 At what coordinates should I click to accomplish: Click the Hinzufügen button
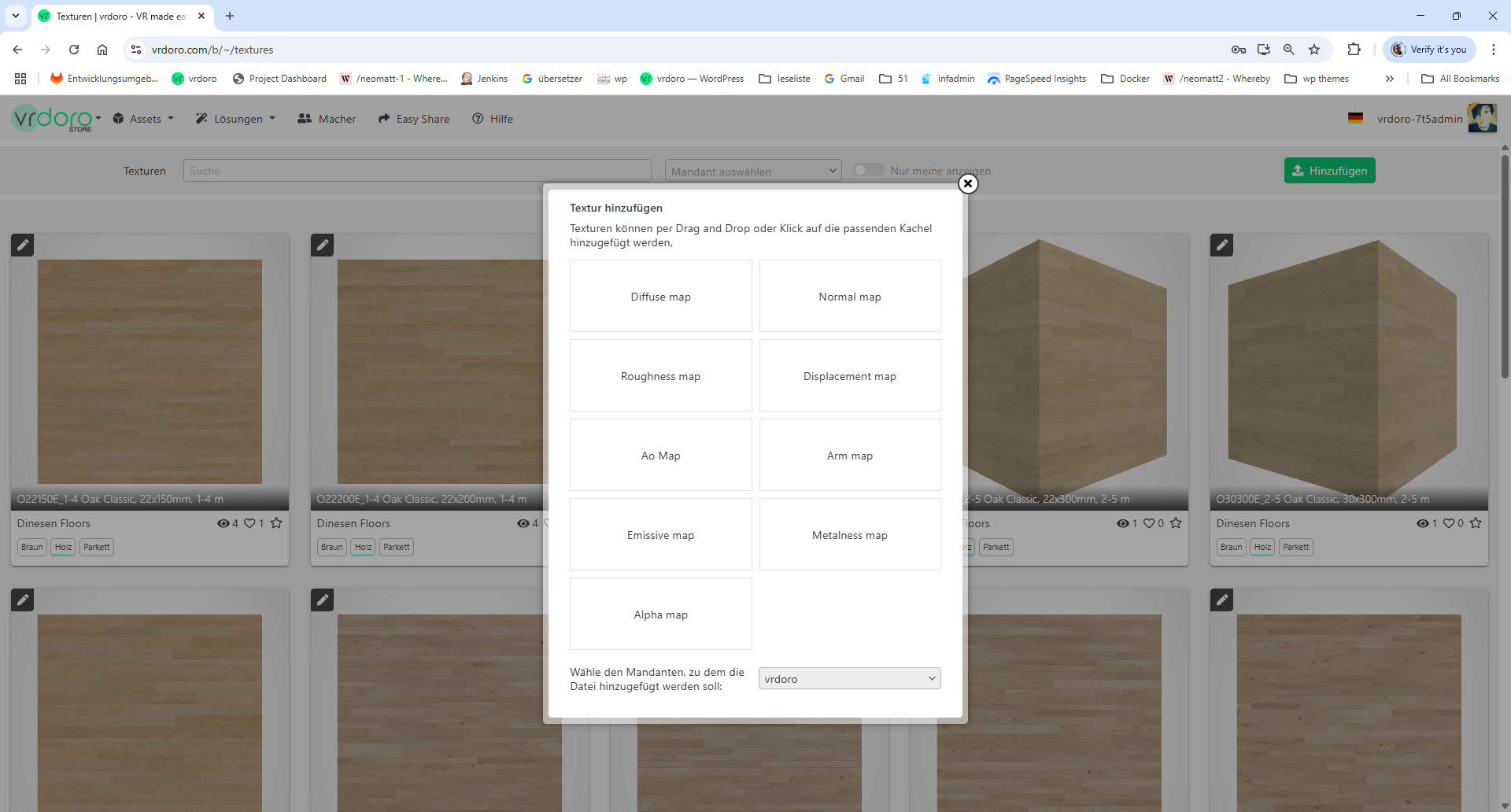click(1329, 171)
